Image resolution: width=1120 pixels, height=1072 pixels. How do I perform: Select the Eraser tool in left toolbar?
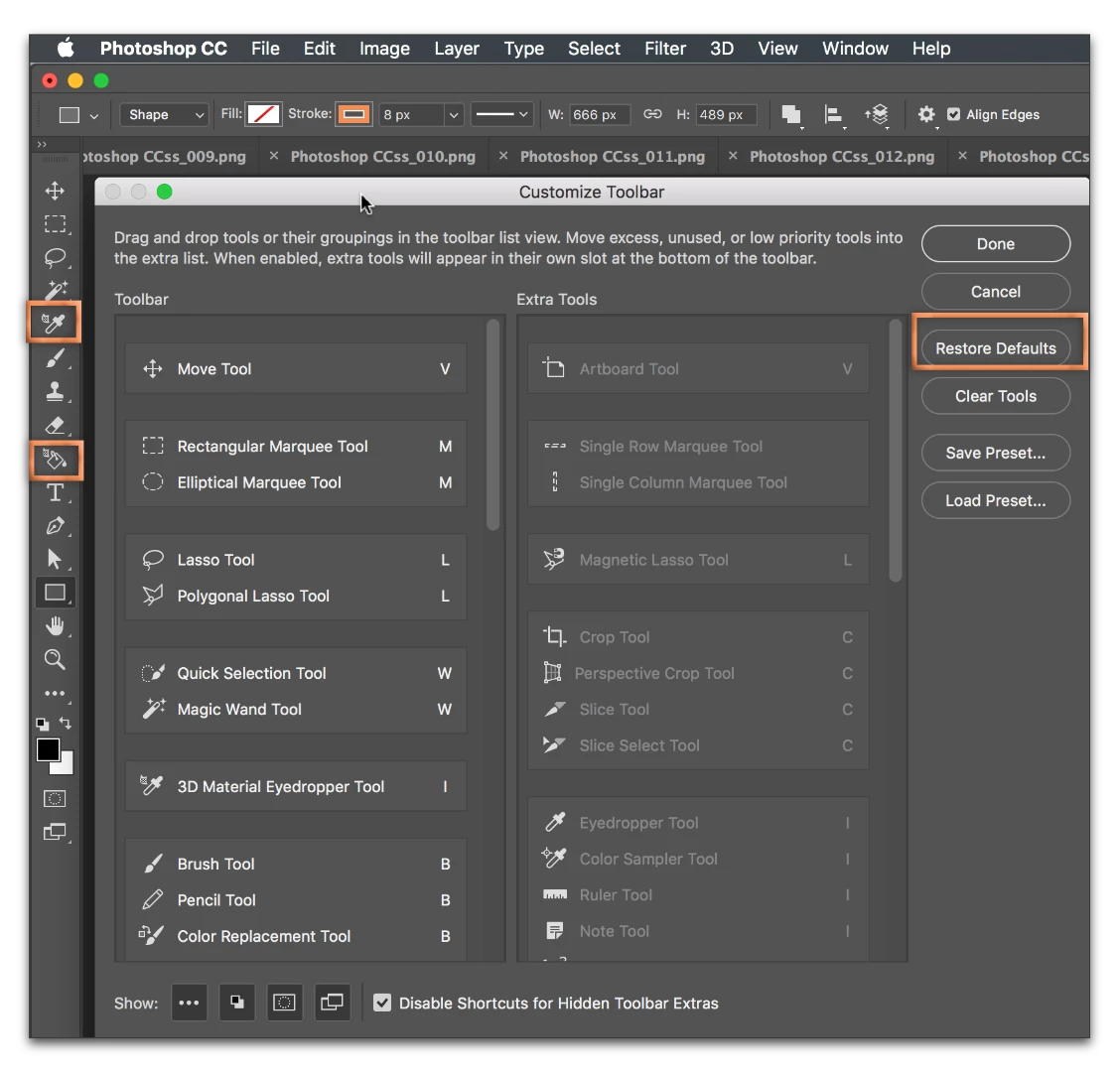pos(55,426)
